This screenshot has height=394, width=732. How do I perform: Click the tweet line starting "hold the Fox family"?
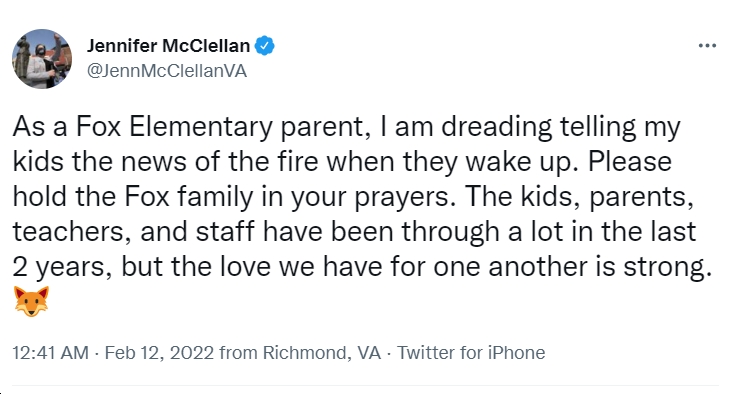coord(353,197)
